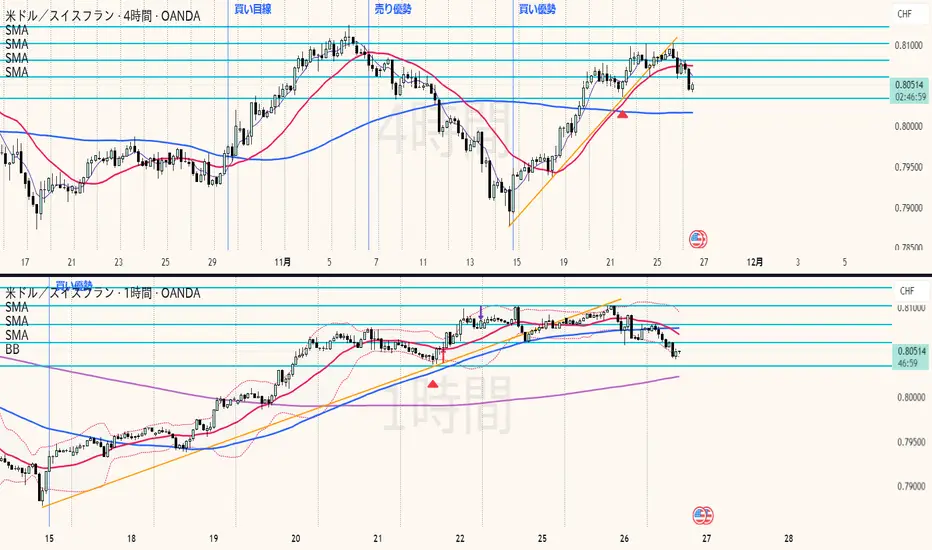Select the 売り優勢 vertical line label
This screenshot has width=932, height=550.
(x=393, y=9)
